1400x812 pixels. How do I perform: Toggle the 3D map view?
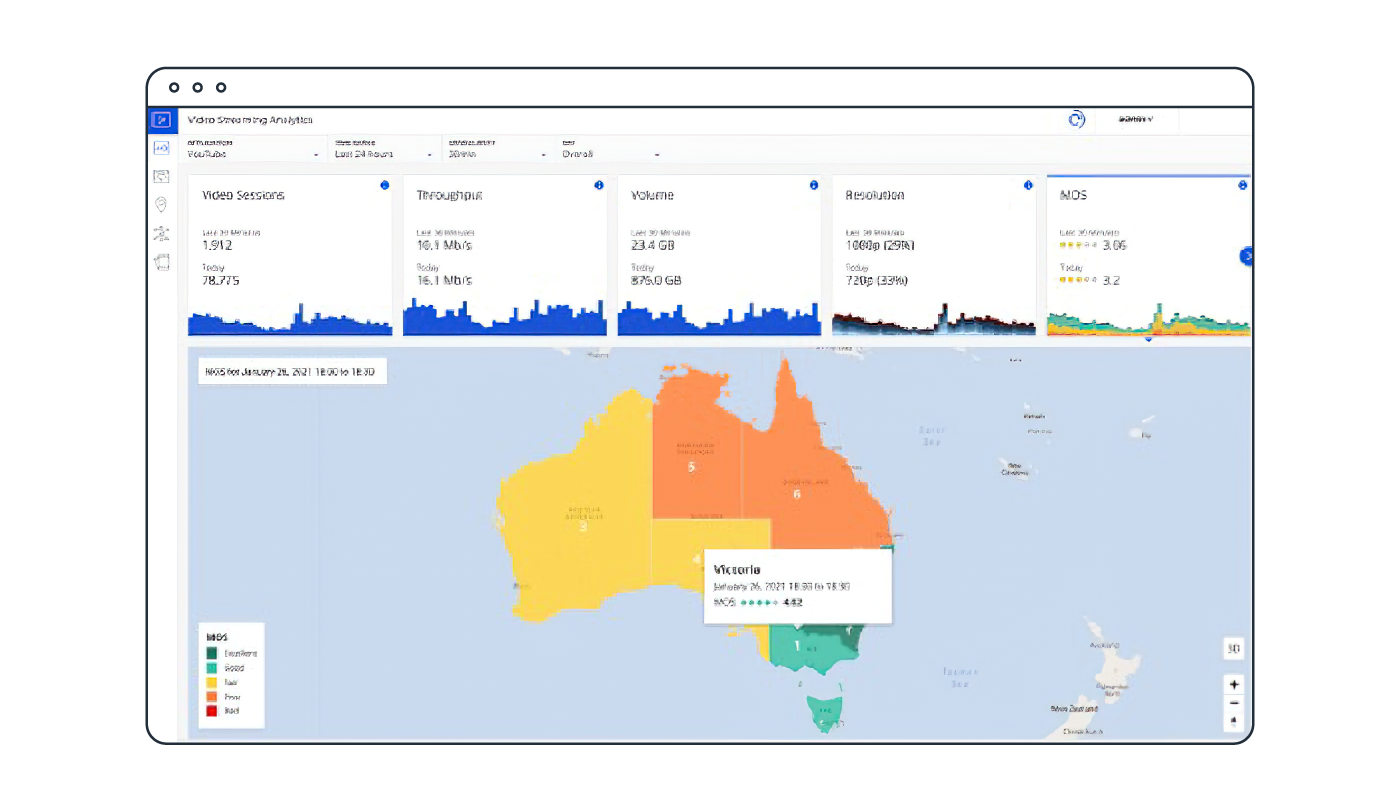pos(1234,649)
